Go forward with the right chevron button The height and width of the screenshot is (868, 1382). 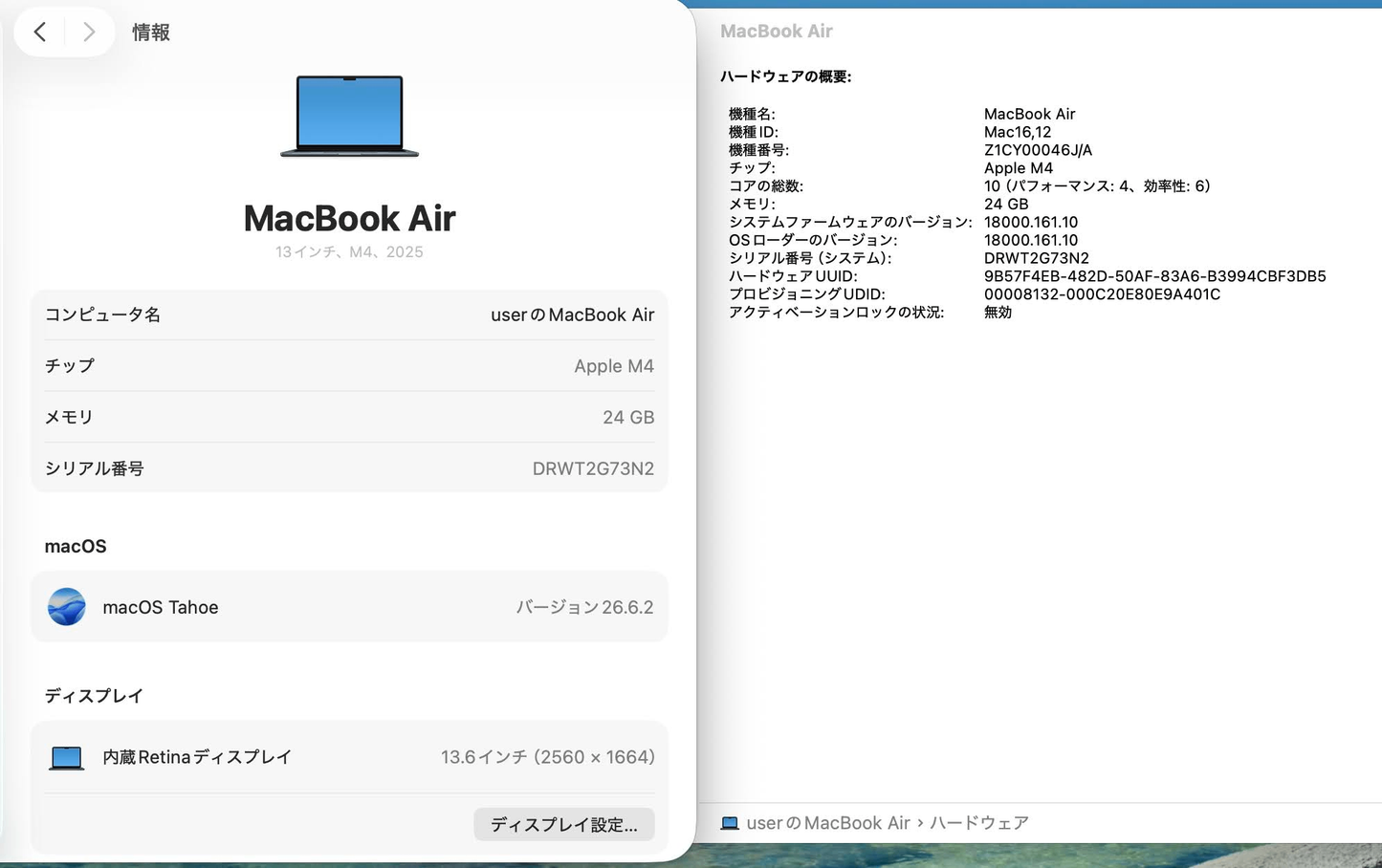point(89,32)
